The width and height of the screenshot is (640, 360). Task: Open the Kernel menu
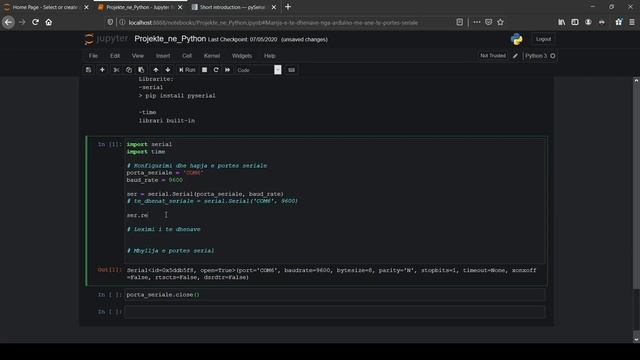point(211,56)
